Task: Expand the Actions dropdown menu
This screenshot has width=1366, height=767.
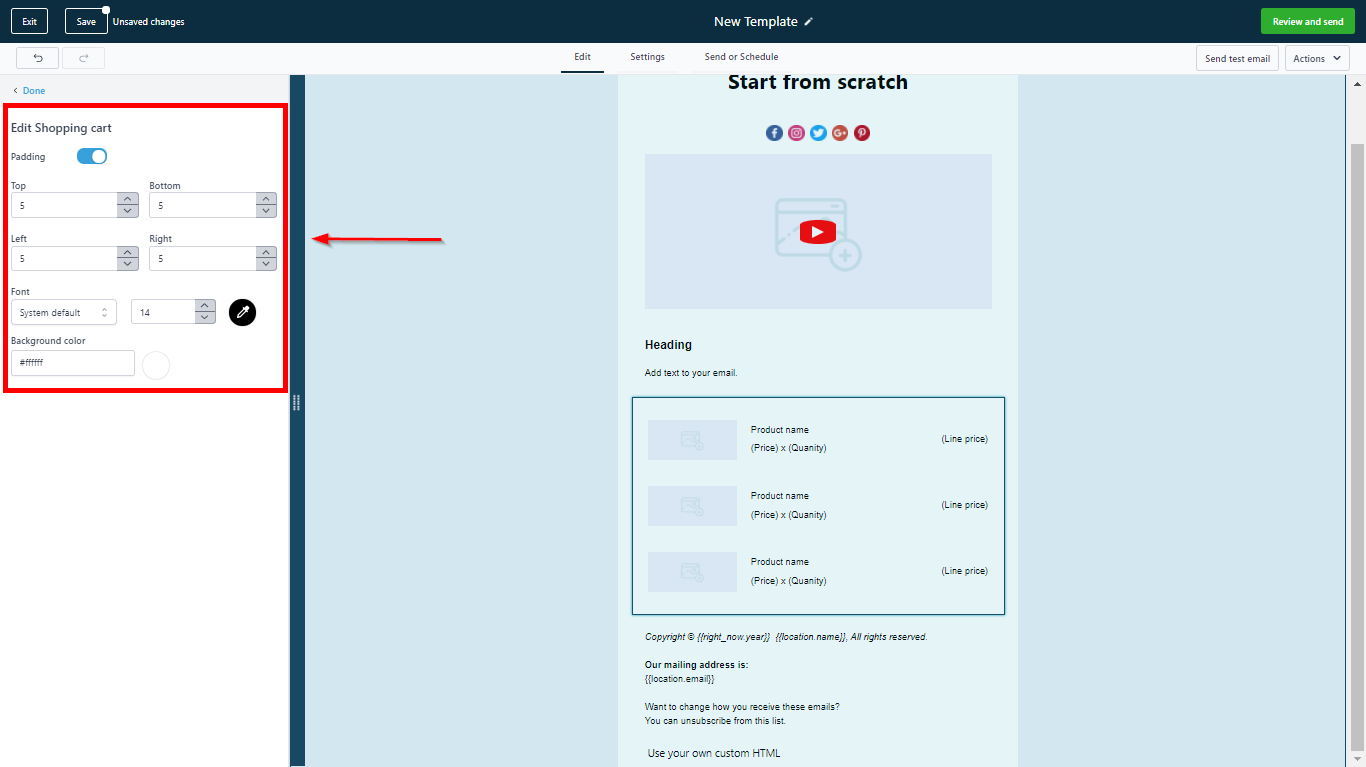Action: tap(1316, 58)
